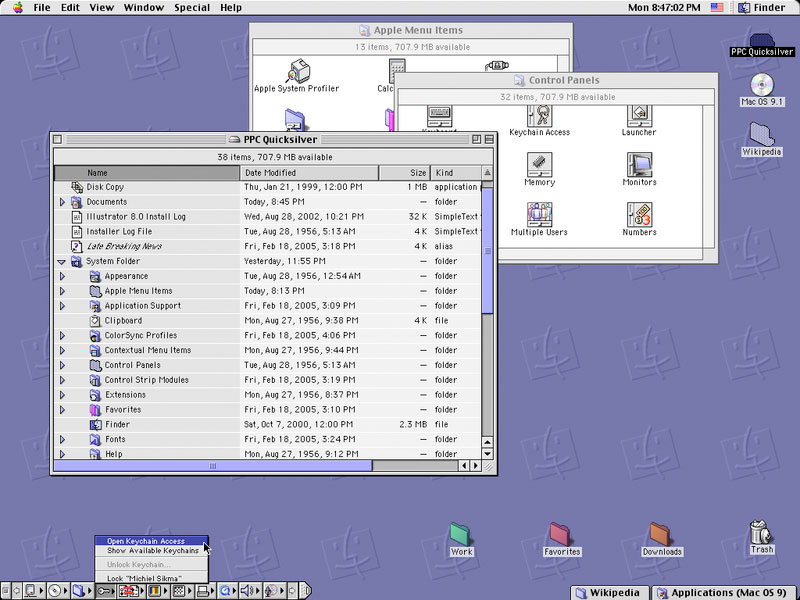Screen dimensions: 800x600
Task: Click the Numbers control panel icon
Action: [639, 214]
